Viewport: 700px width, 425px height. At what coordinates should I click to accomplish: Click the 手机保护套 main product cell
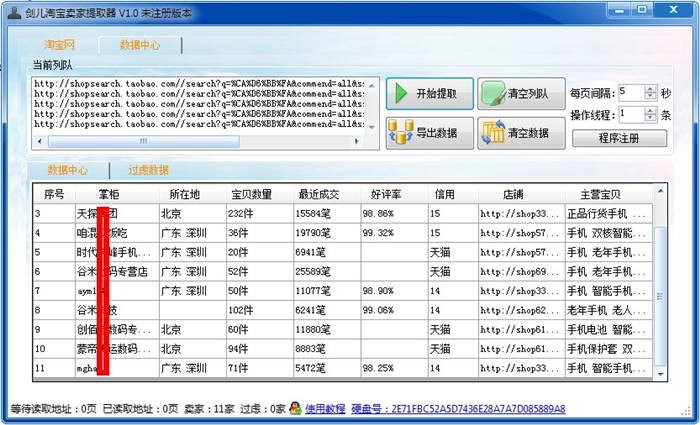[609, 349]
